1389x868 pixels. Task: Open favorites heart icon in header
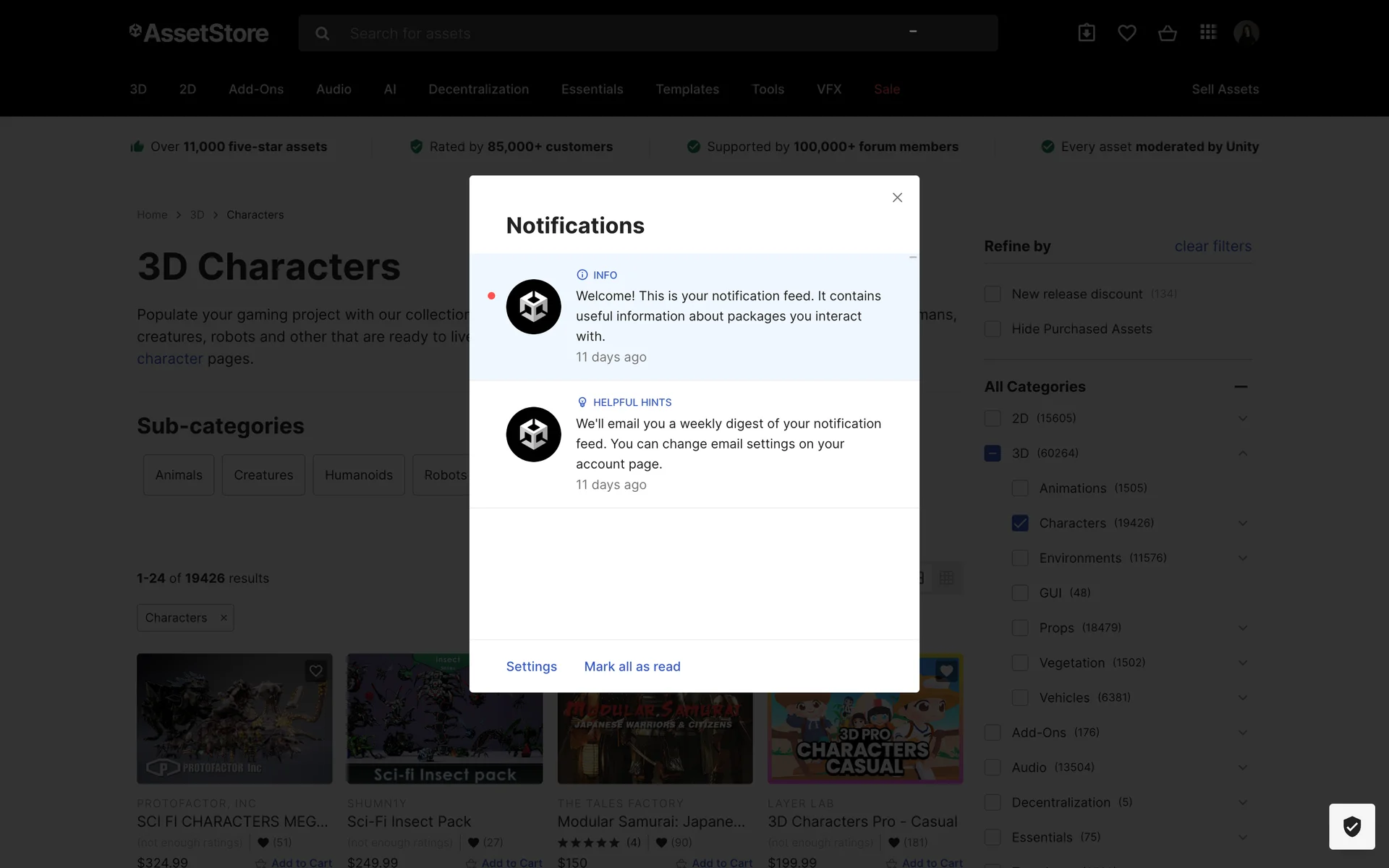tap(1126, 33)
